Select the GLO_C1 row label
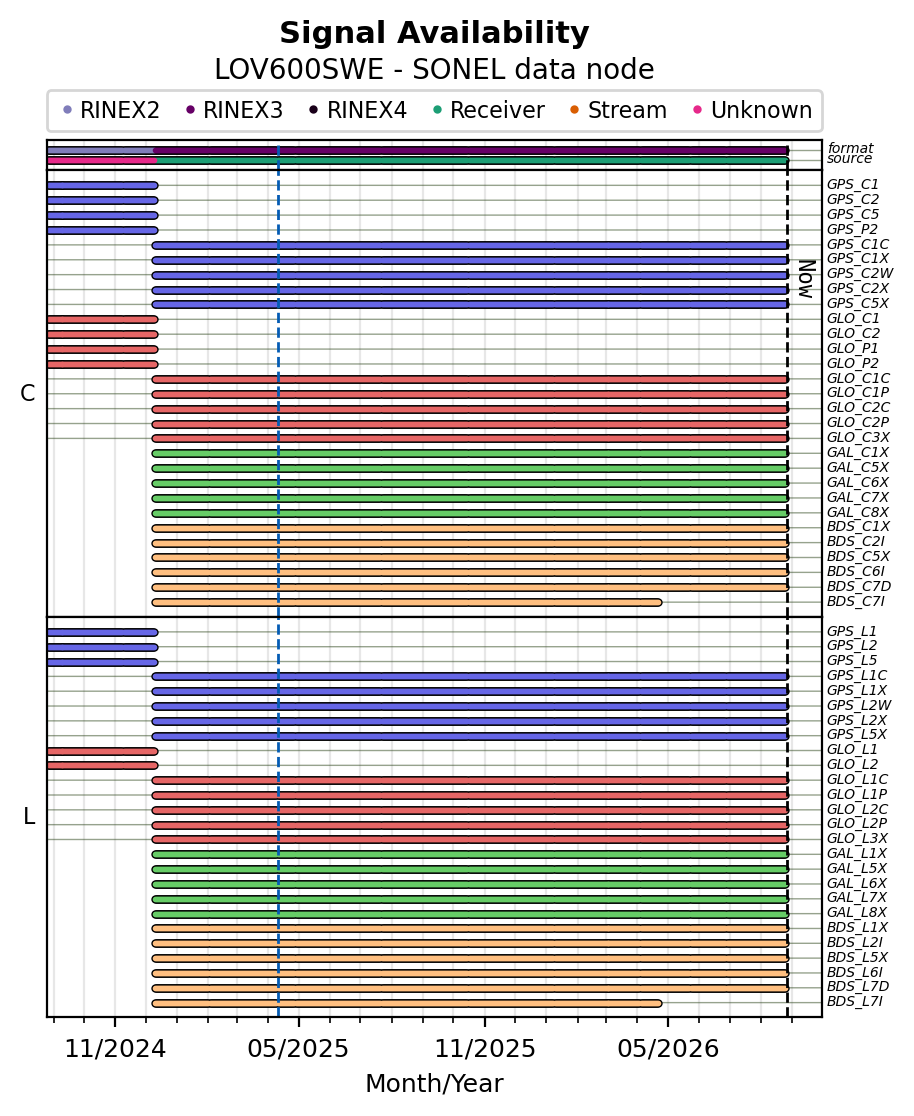914x1116 pixels. (x=853, y=318)
